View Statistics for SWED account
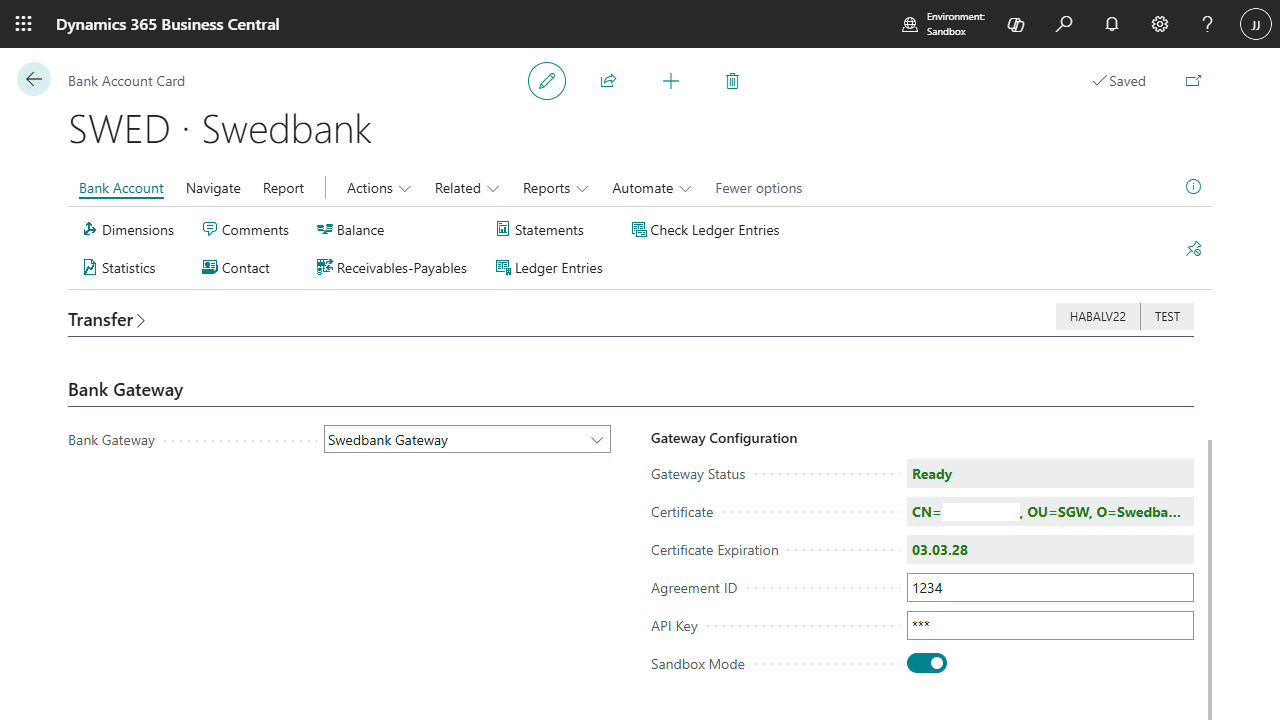This screenshot has width=1280, height=720. 119,267
